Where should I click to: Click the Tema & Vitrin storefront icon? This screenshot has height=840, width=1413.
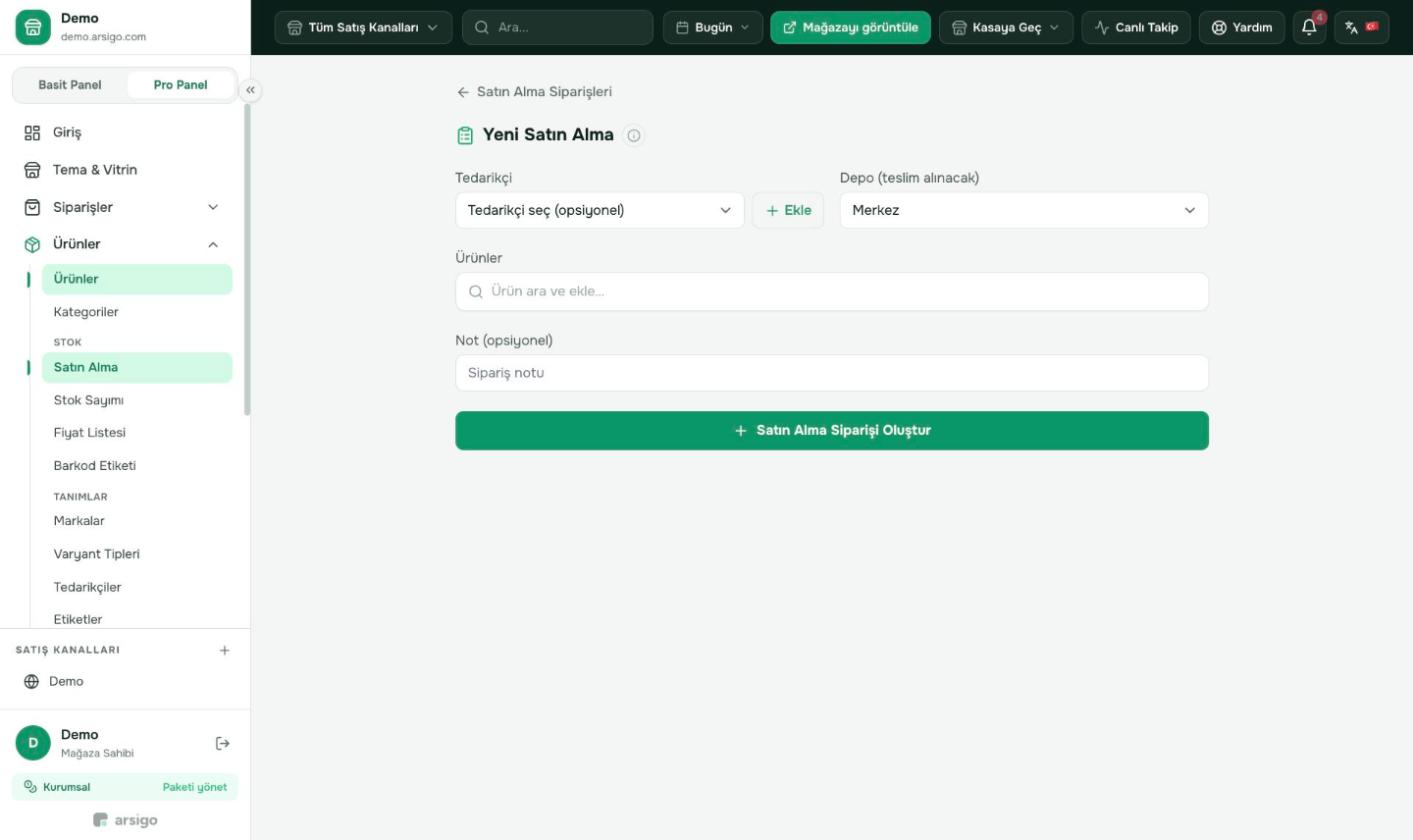pos(32,170)
